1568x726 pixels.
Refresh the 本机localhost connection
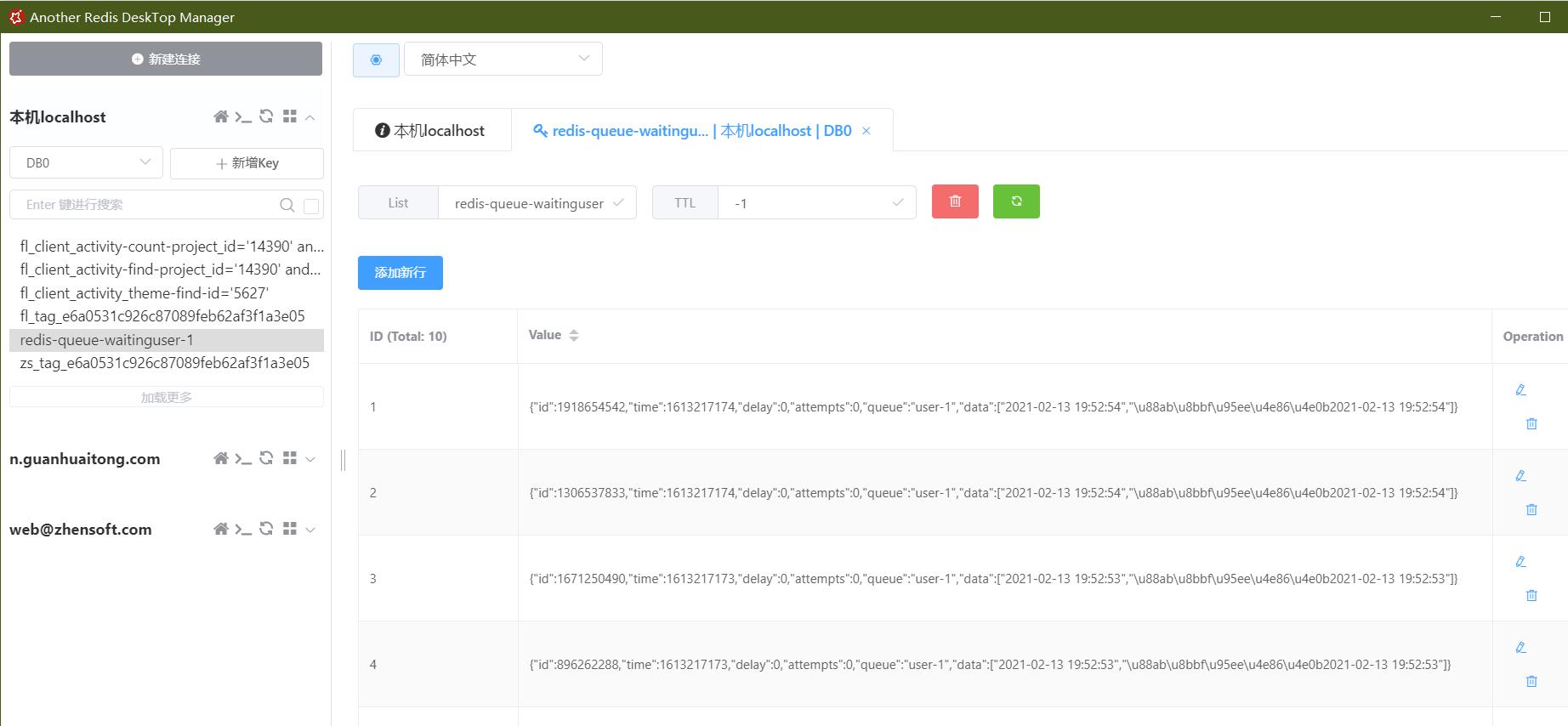pos(266,116)
